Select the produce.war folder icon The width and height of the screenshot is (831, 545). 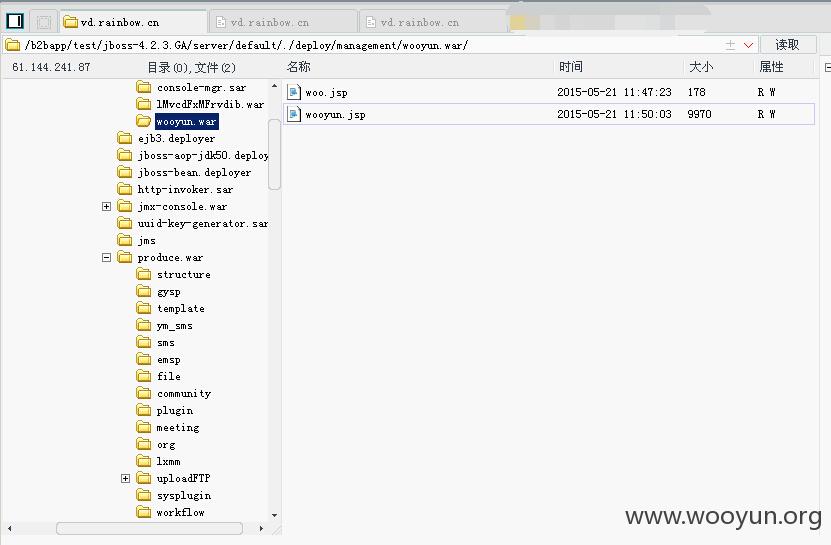click(125, 257)
